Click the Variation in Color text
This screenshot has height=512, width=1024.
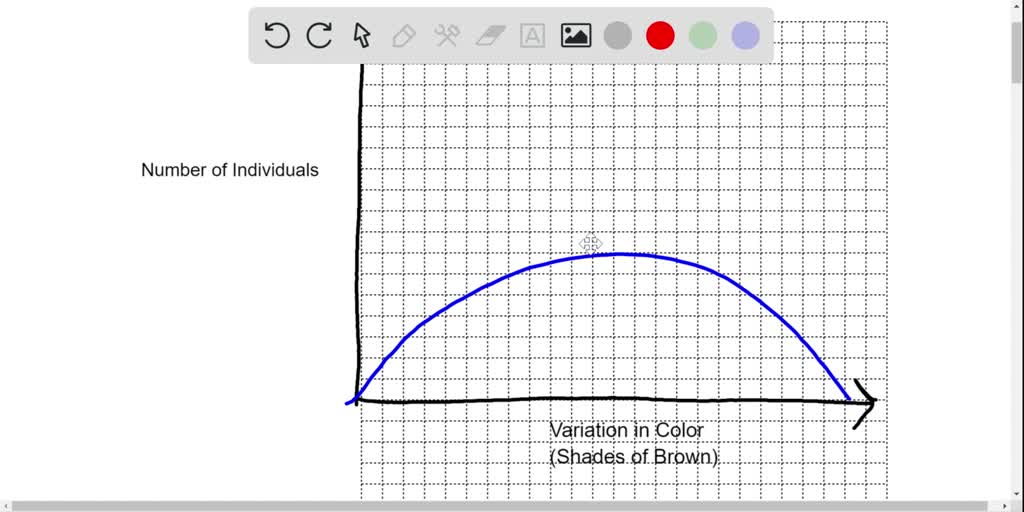click(x=627, y=430)
